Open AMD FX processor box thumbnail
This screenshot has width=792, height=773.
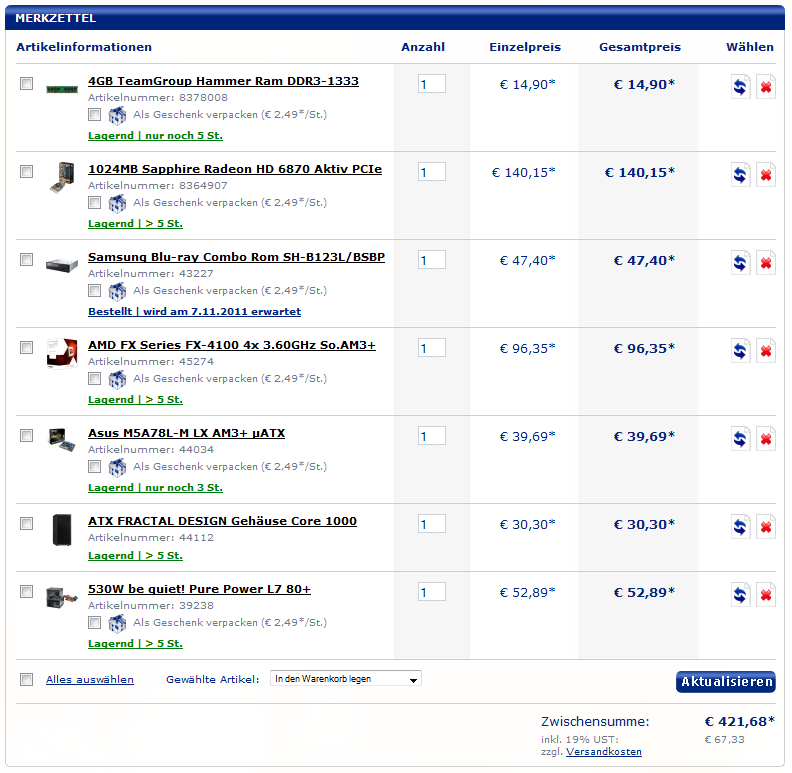(x=62, y=353)
